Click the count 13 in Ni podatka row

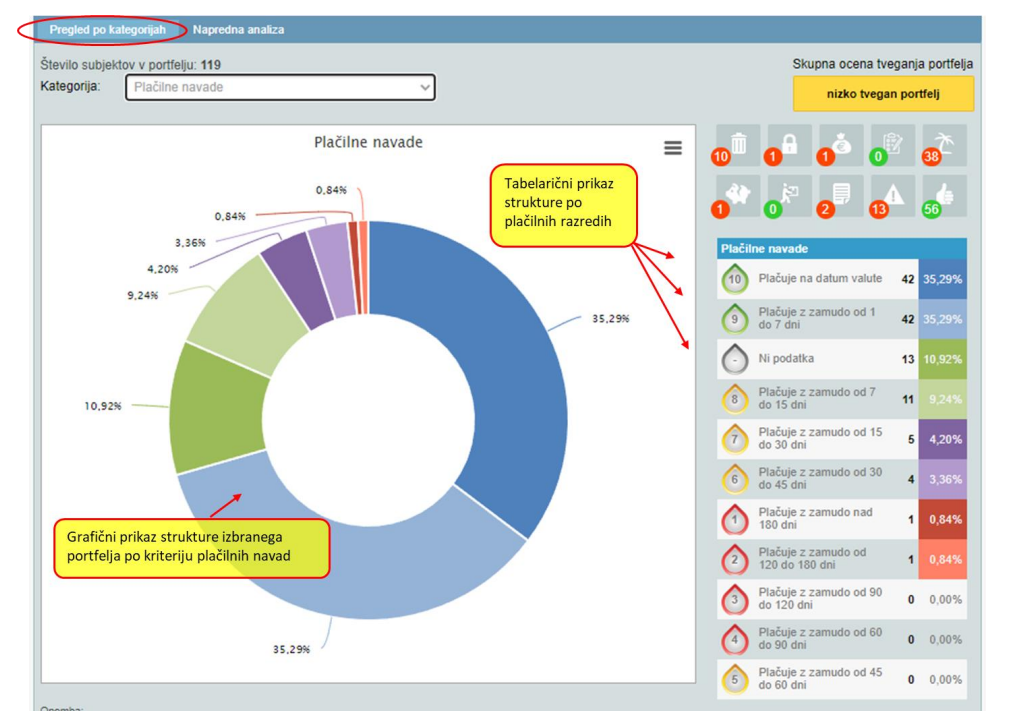point(908,359)
